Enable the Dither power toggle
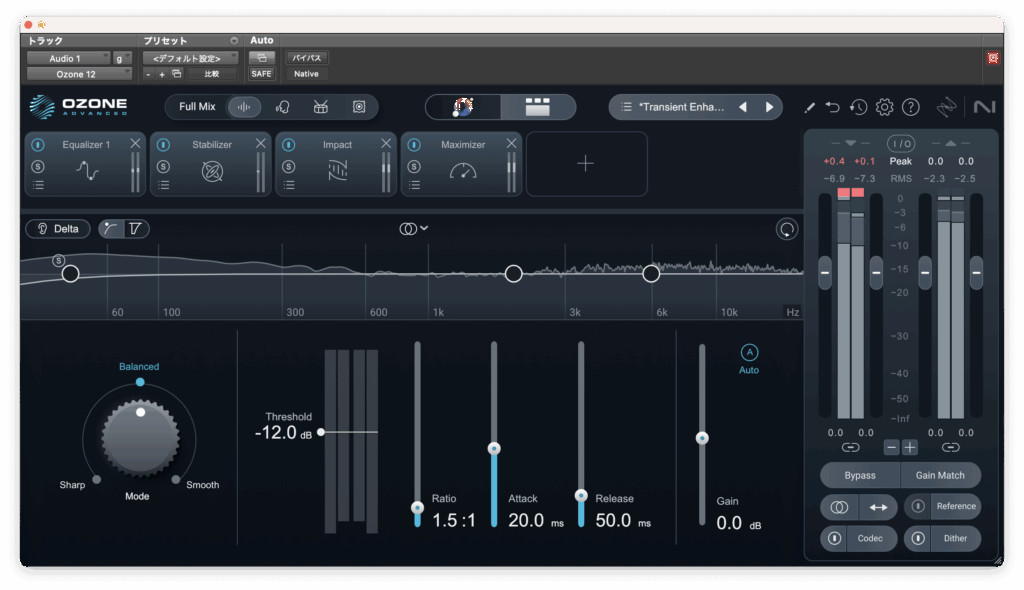This screenshot has height=590, width=1024. [918, 539]
